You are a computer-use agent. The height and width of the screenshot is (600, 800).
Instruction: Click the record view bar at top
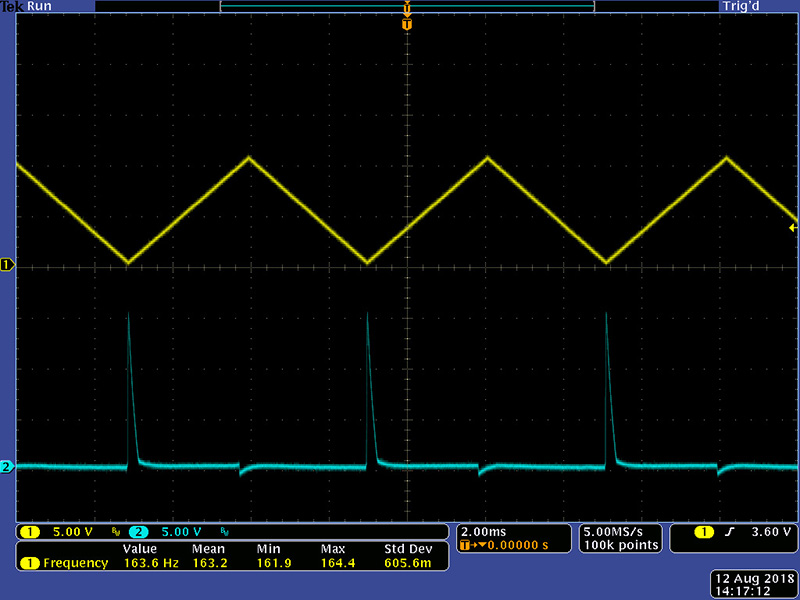click(x=406, y=6)
